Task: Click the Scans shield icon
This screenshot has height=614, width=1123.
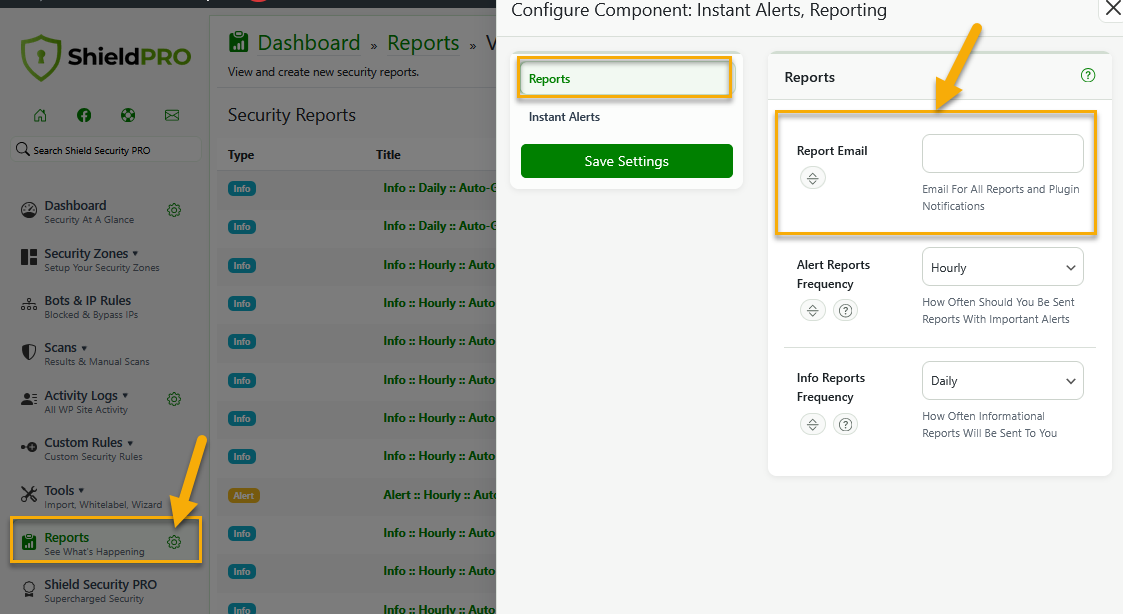Action: tap(29, 352)
